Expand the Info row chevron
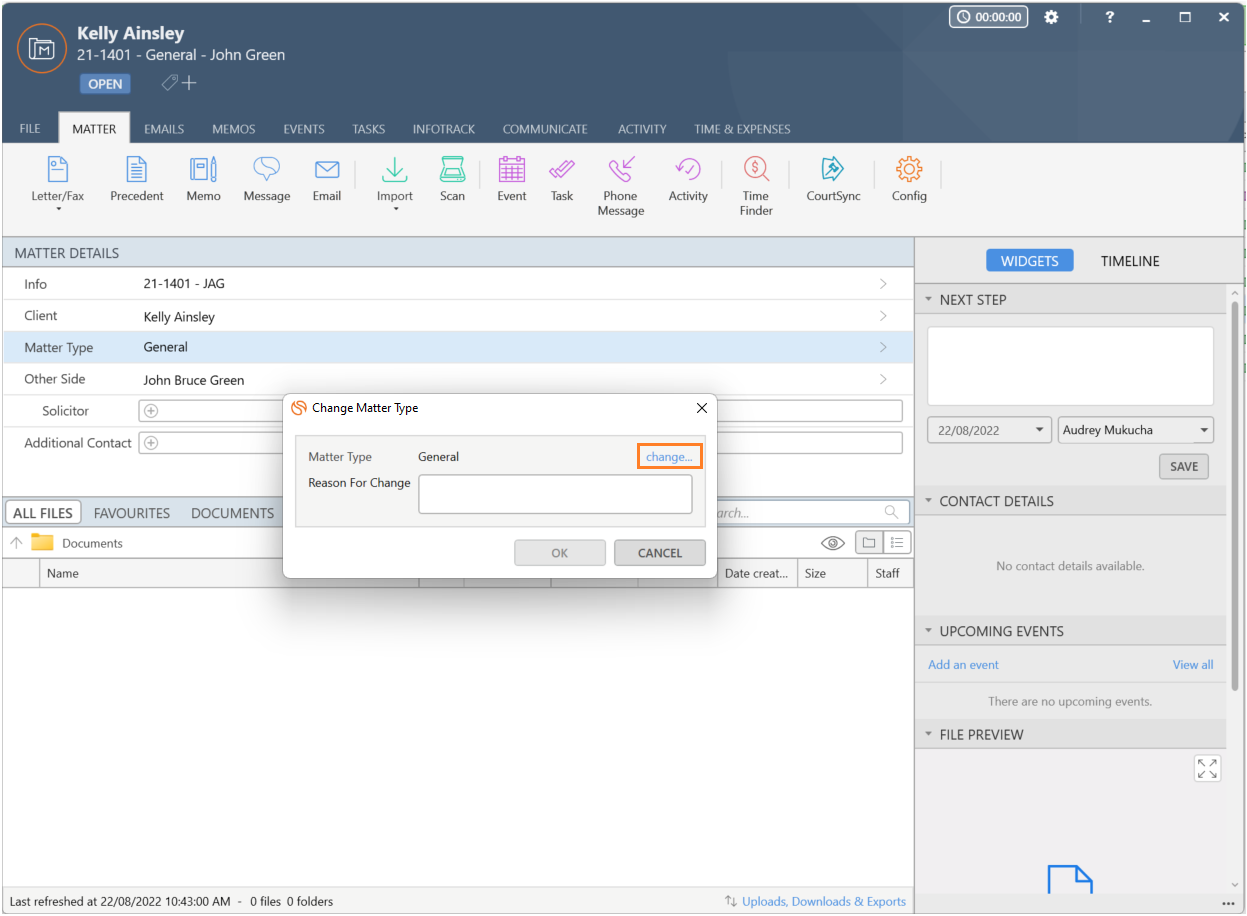Image resolution: width=1247 pixels, height=916 pixels. pyautogui.click(x=883, y=284)
